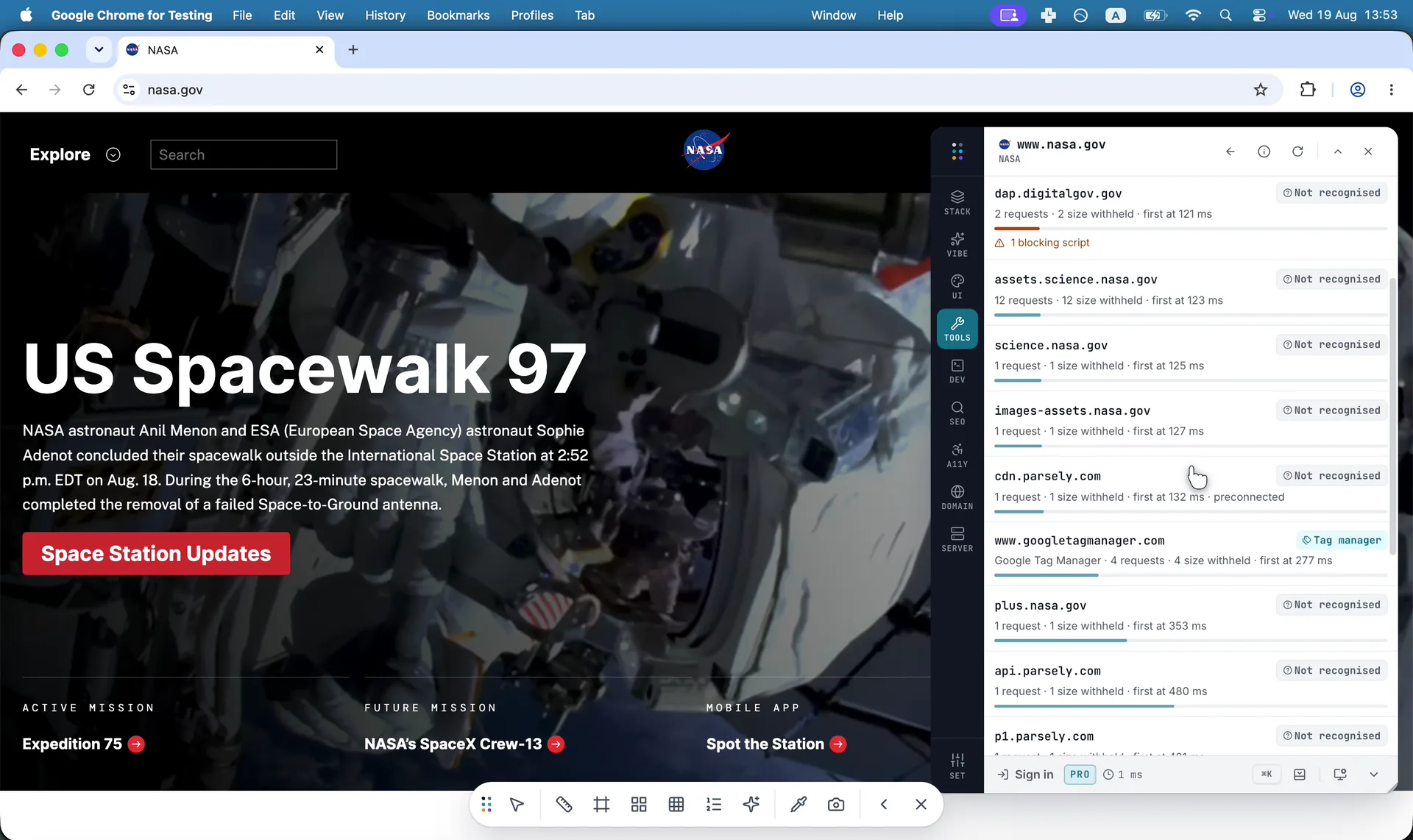Viewport: 1413px width, 840px height.
Task: Open the SEO panel in the sidebar
Action: 957,413
